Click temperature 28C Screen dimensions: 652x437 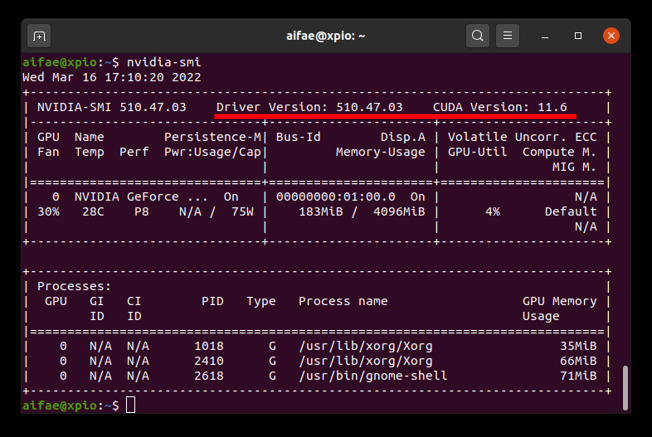pyautogui.click(x=93, y=212)
